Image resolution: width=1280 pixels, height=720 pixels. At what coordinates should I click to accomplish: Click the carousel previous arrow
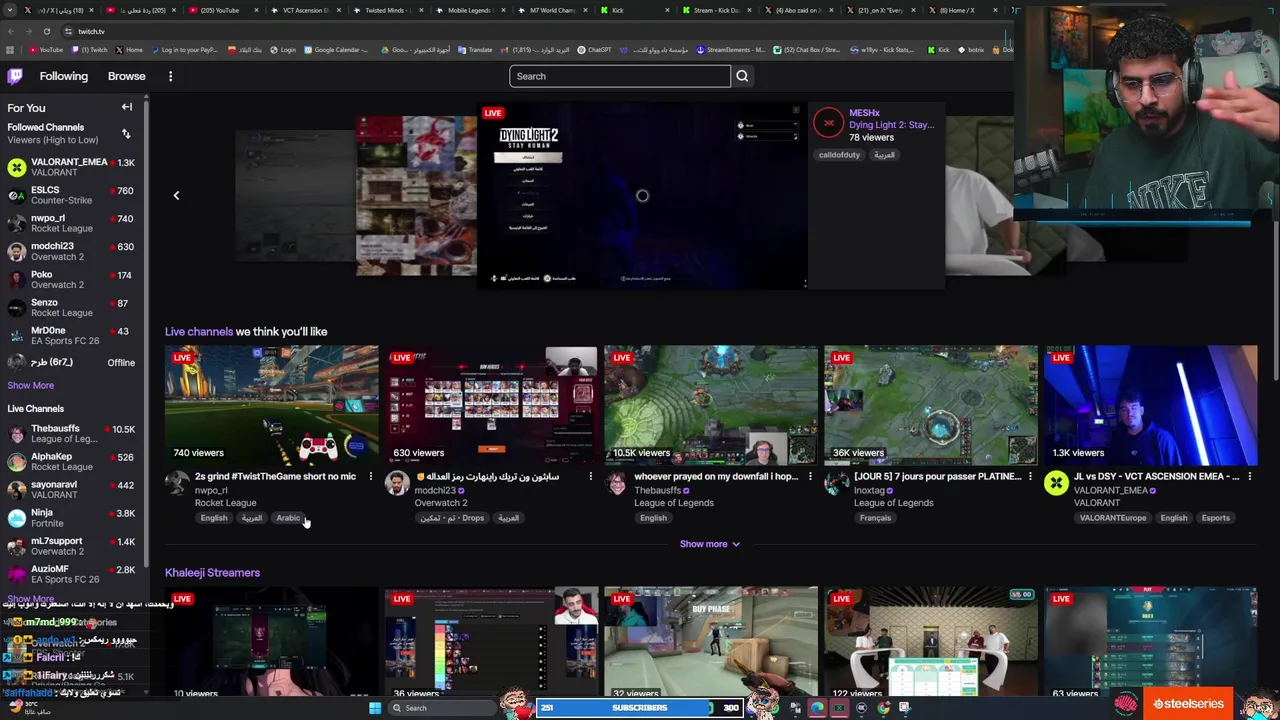pyautogui.click(x=176, y=196)
